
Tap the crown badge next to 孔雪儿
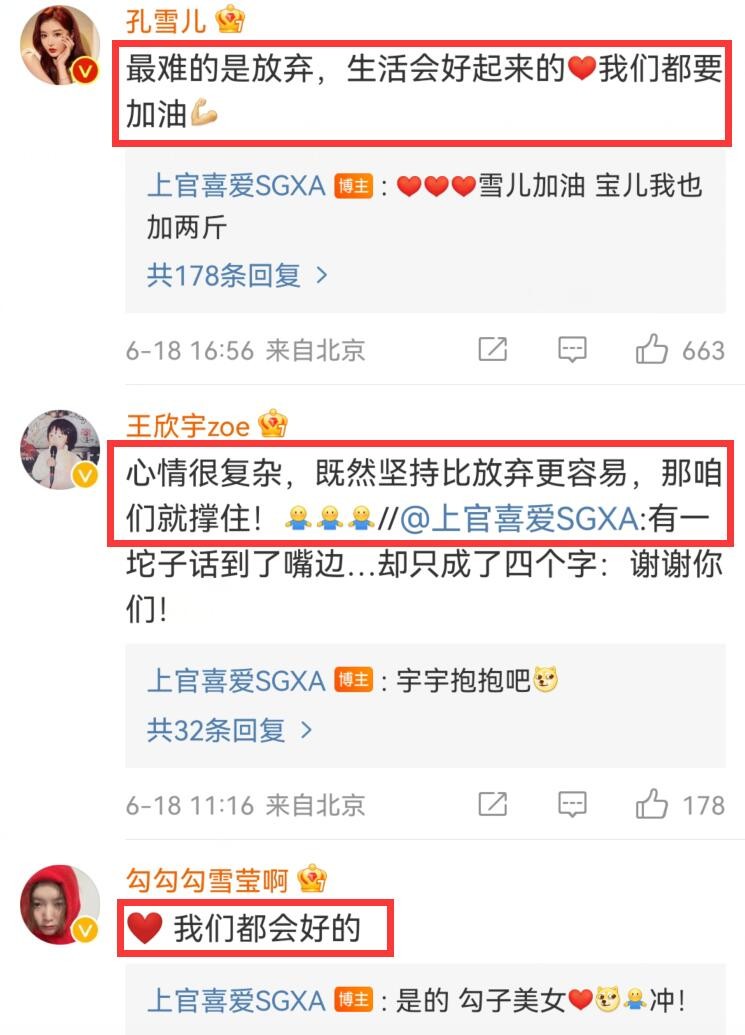(x=230, y=19)
